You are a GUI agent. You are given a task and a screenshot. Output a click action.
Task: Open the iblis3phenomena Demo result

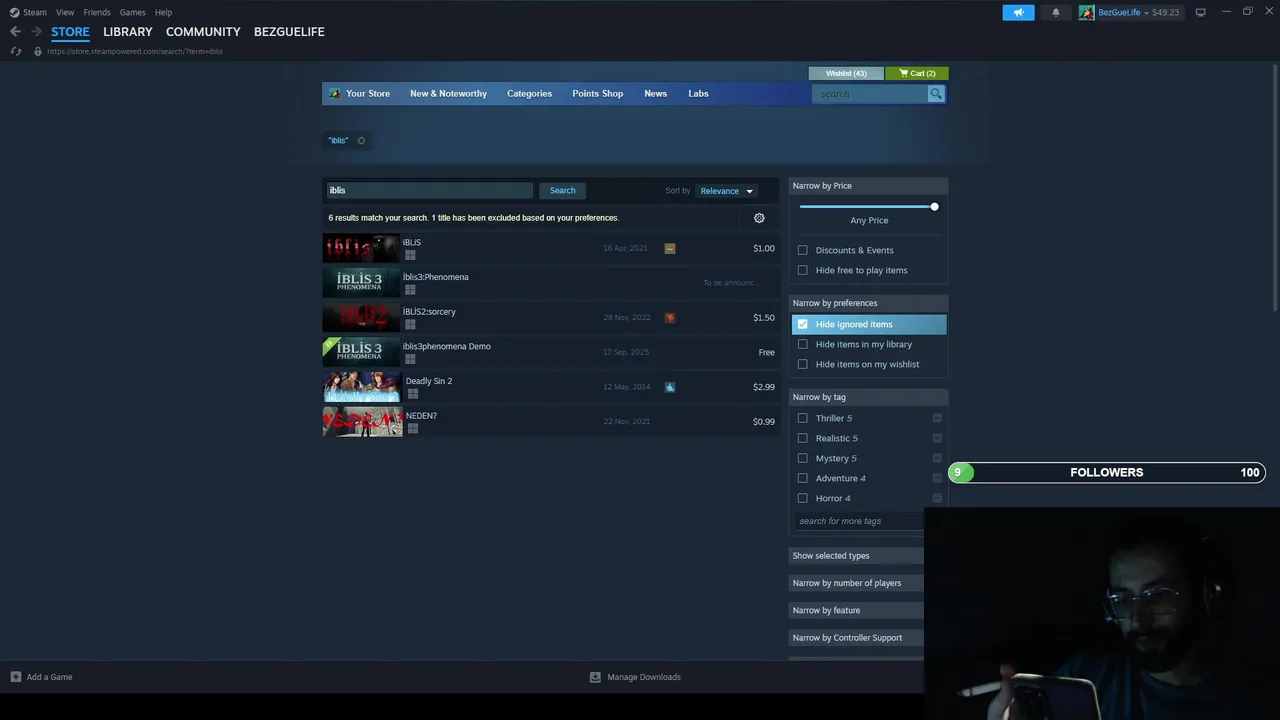tap(550, 352)
